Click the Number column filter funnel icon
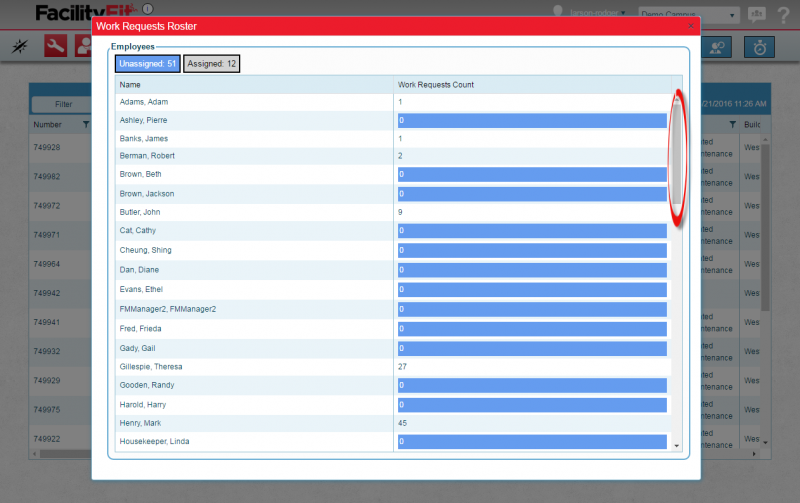 [x=86, y=124]
